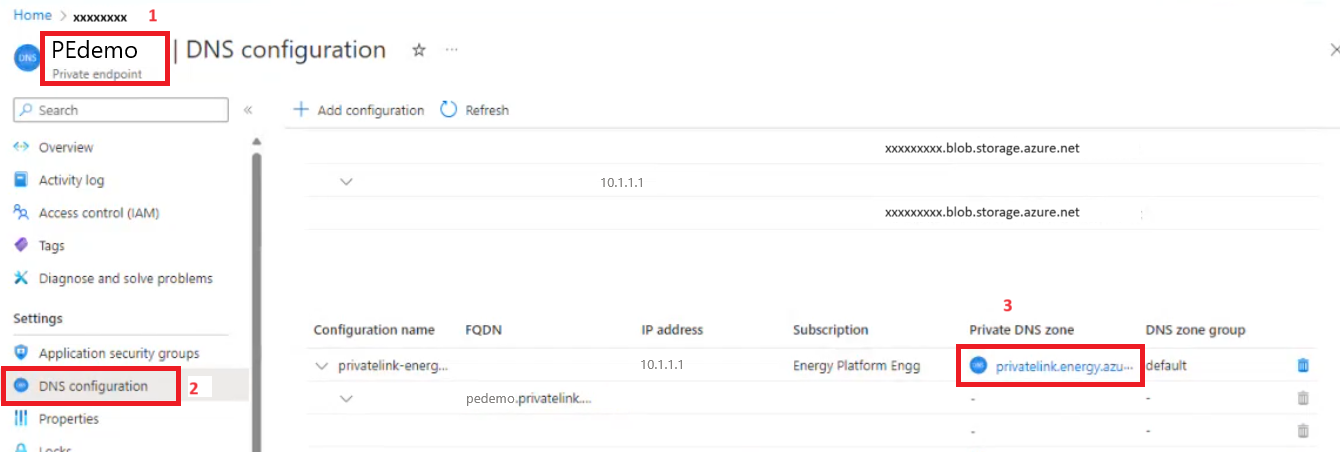
Task: Open the more options ellipsis
Action: 452,50
